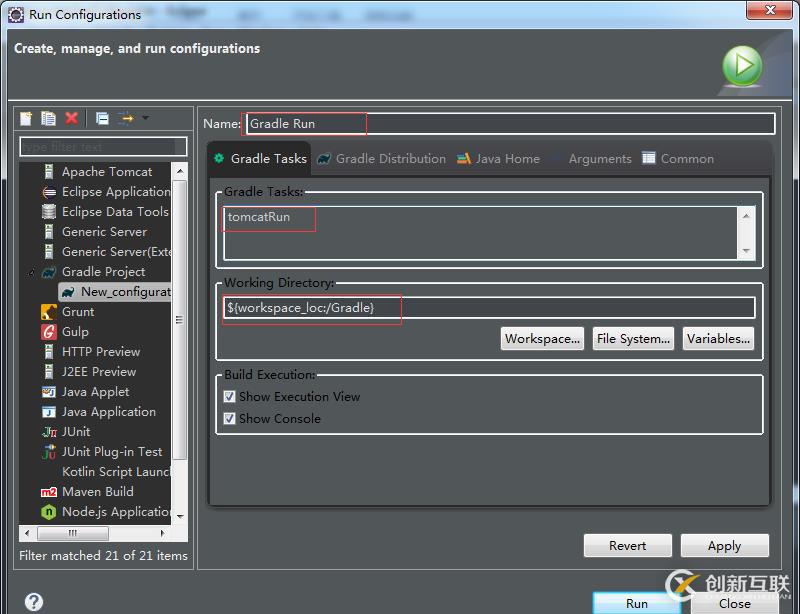Click the JUnit icon
The width and height of the screenshot is (800, 614).
tap(49, 432)
